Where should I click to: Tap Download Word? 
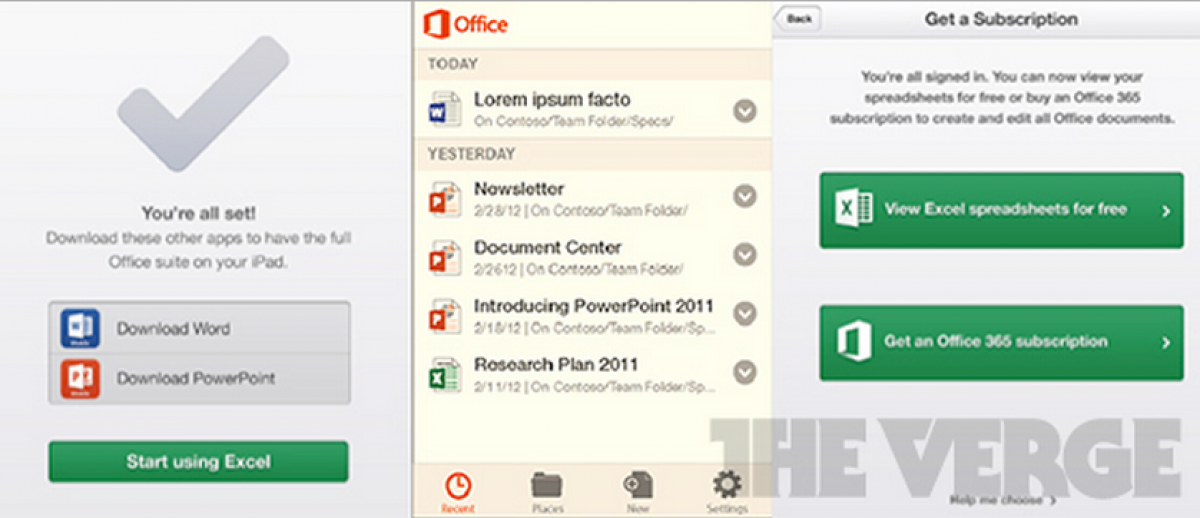199,328
